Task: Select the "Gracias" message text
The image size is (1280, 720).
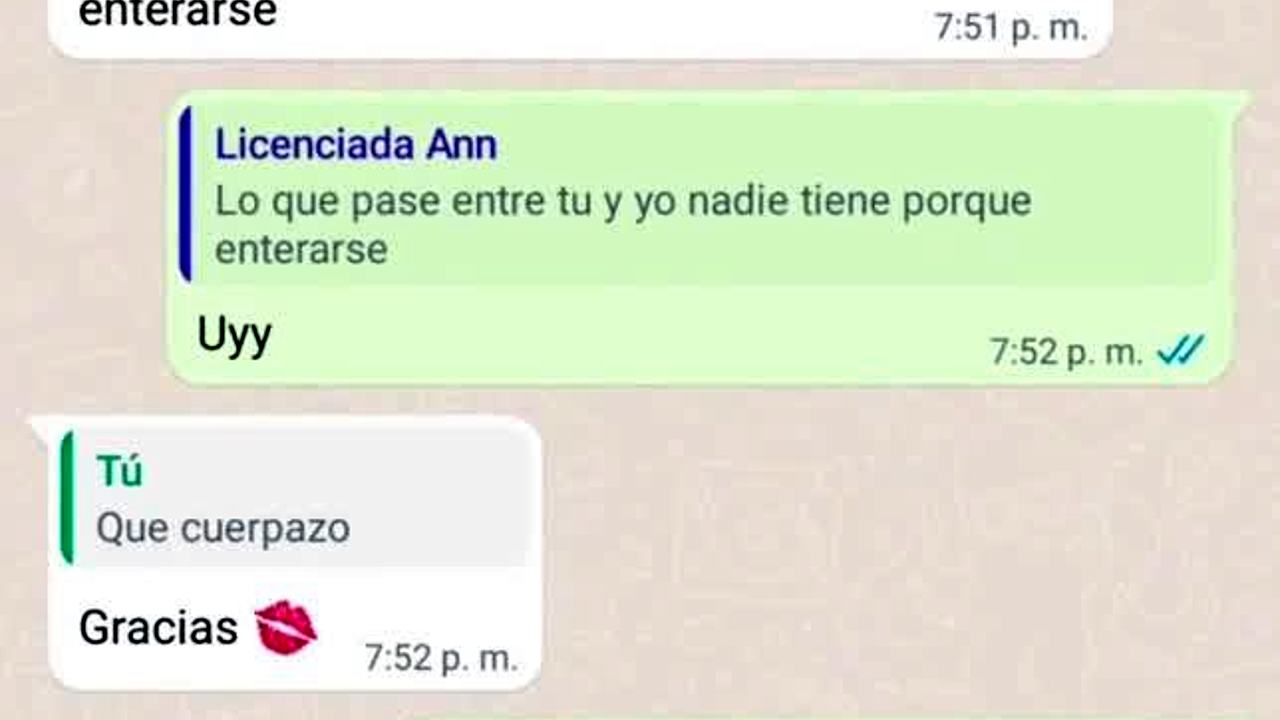Action: point(158,628)
